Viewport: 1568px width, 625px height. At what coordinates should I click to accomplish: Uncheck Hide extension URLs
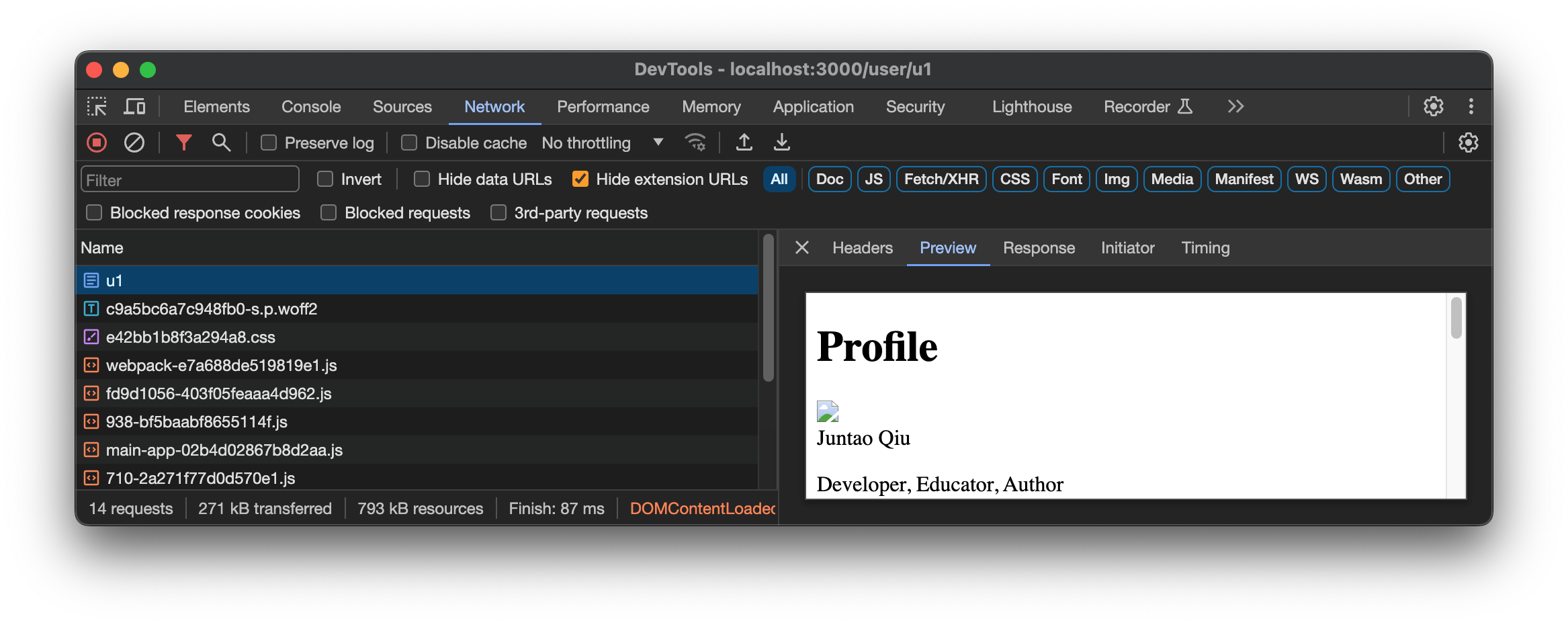(580, 179)
